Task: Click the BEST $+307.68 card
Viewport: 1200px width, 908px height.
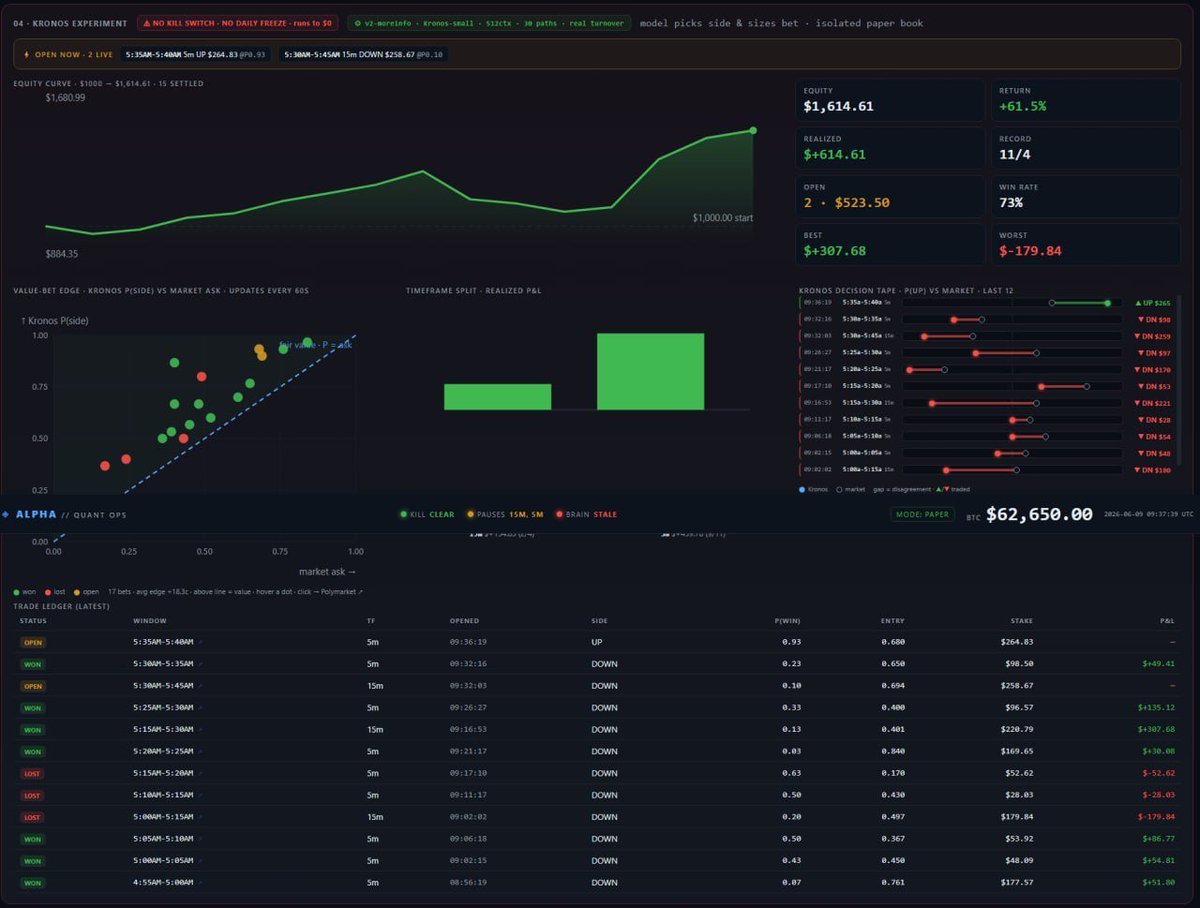Action: click(890, 245)
